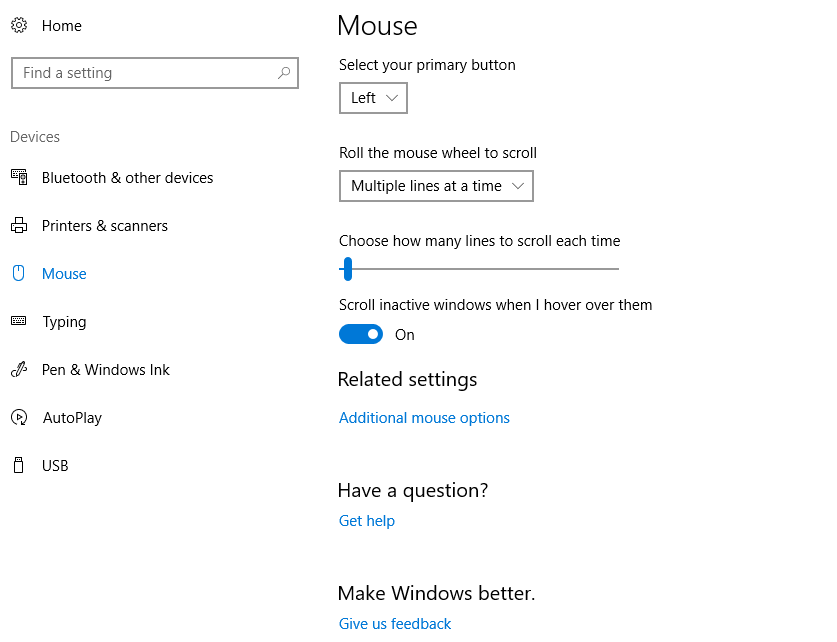Click the search magnifier icon
This screenshot has height=642, width=837.
[284, 73]
